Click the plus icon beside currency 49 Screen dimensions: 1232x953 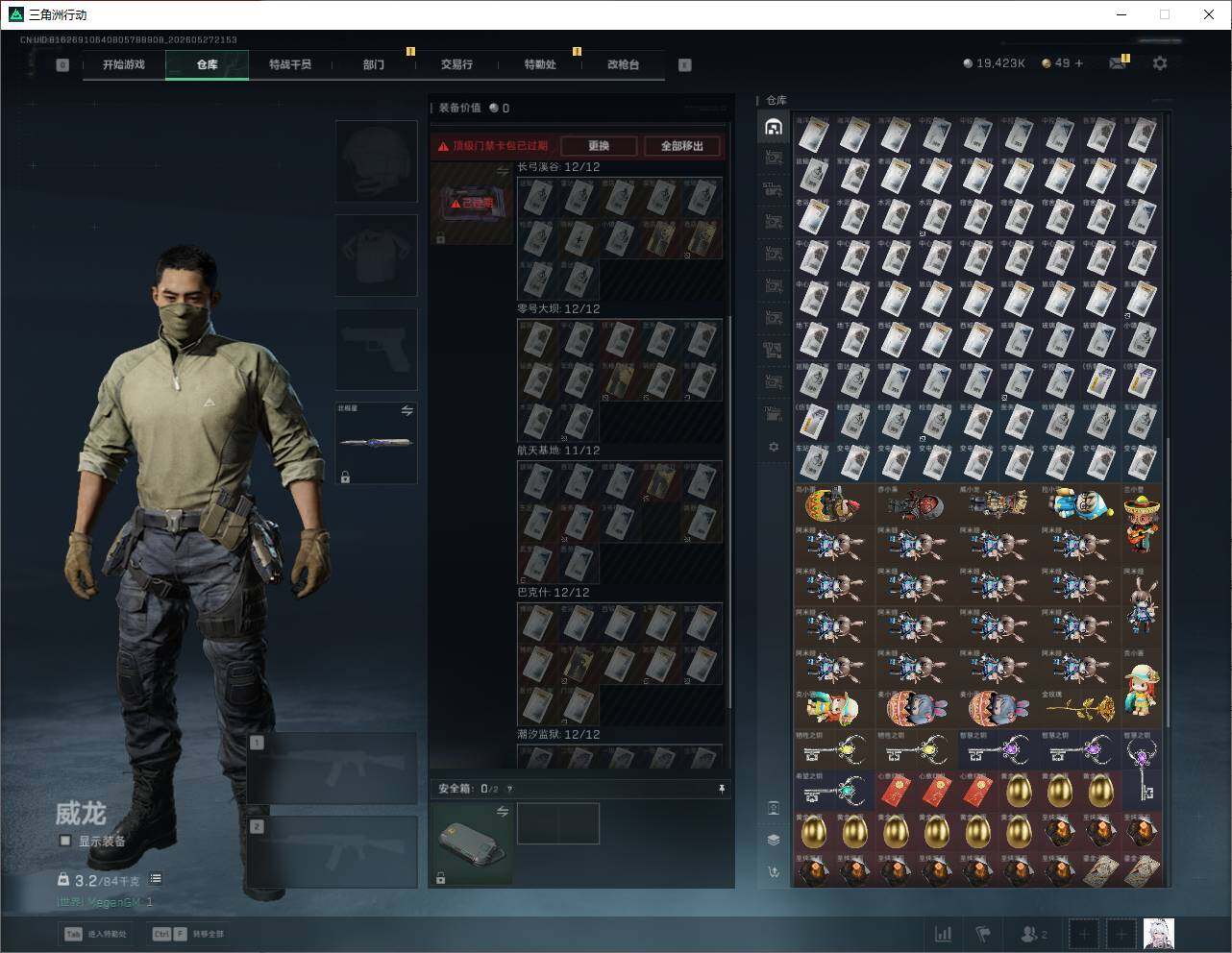(x=1079, y=63)
